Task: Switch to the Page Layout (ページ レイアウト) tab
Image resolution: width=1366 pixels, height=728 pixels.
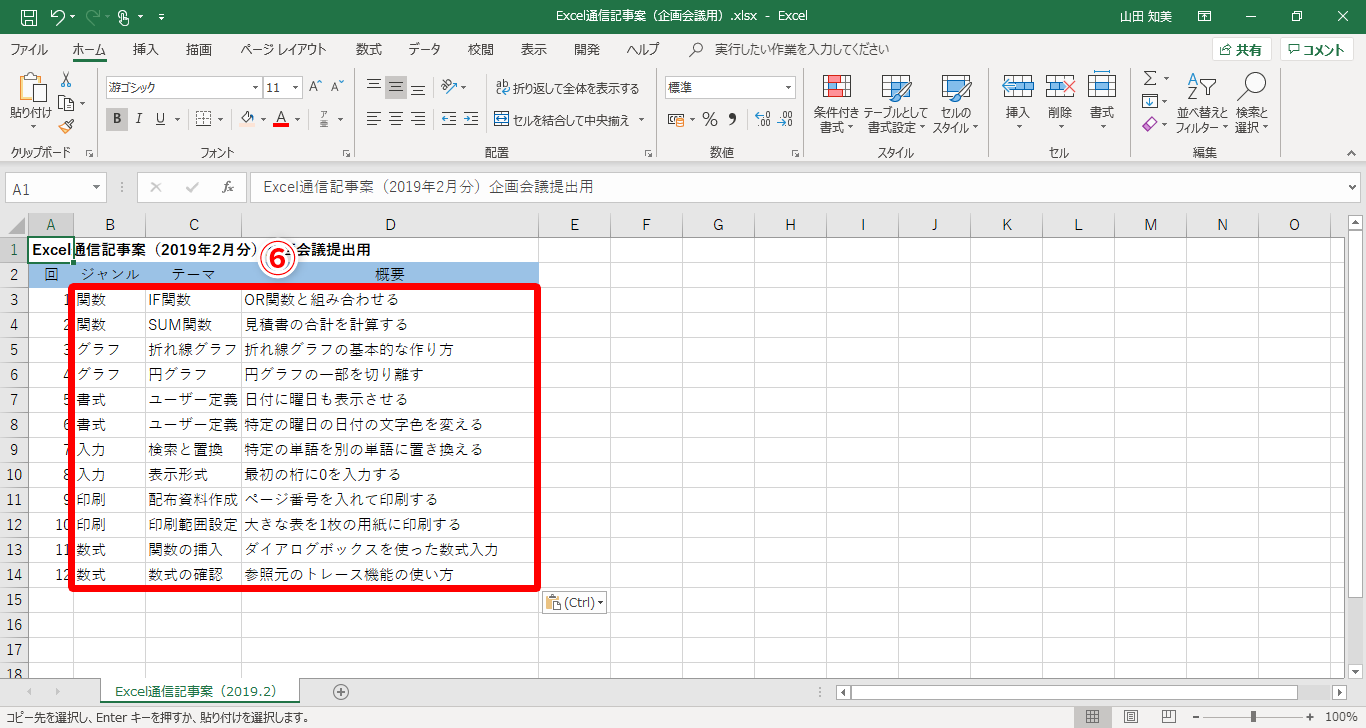Action: point(283,49)
